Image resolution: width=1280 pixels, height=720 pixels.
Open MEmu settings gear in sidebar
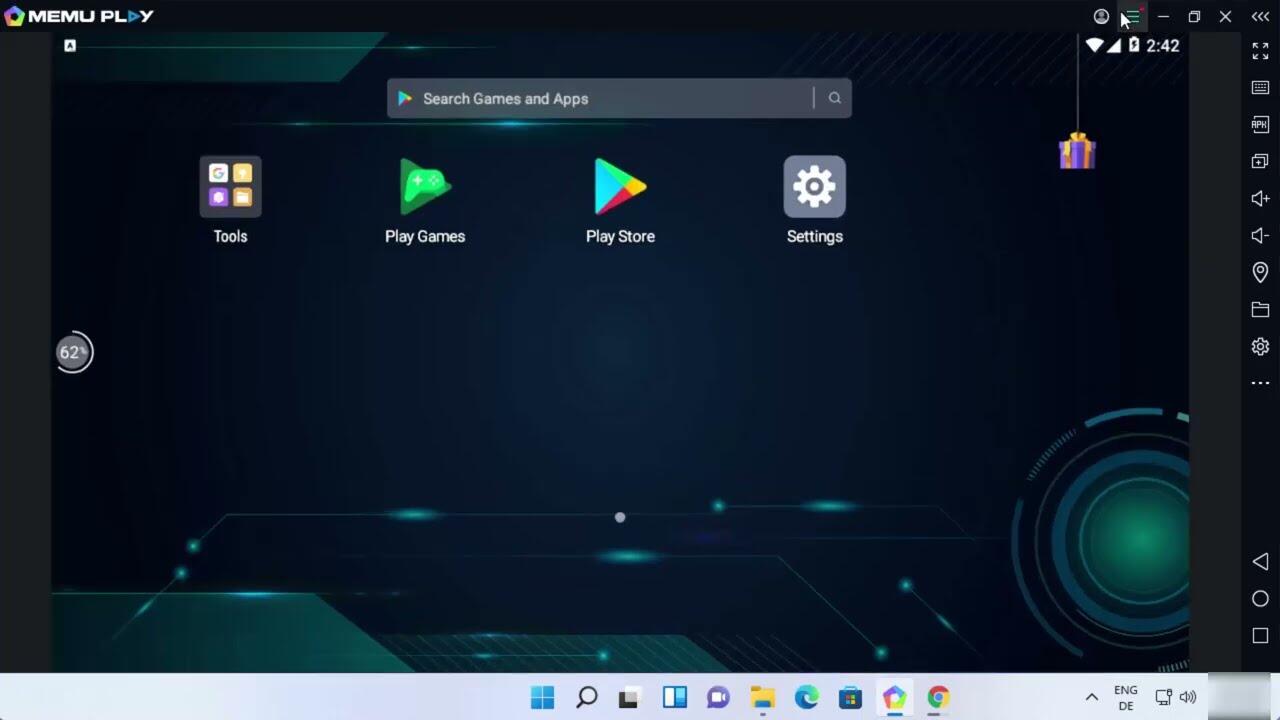tap(1260, 347)
